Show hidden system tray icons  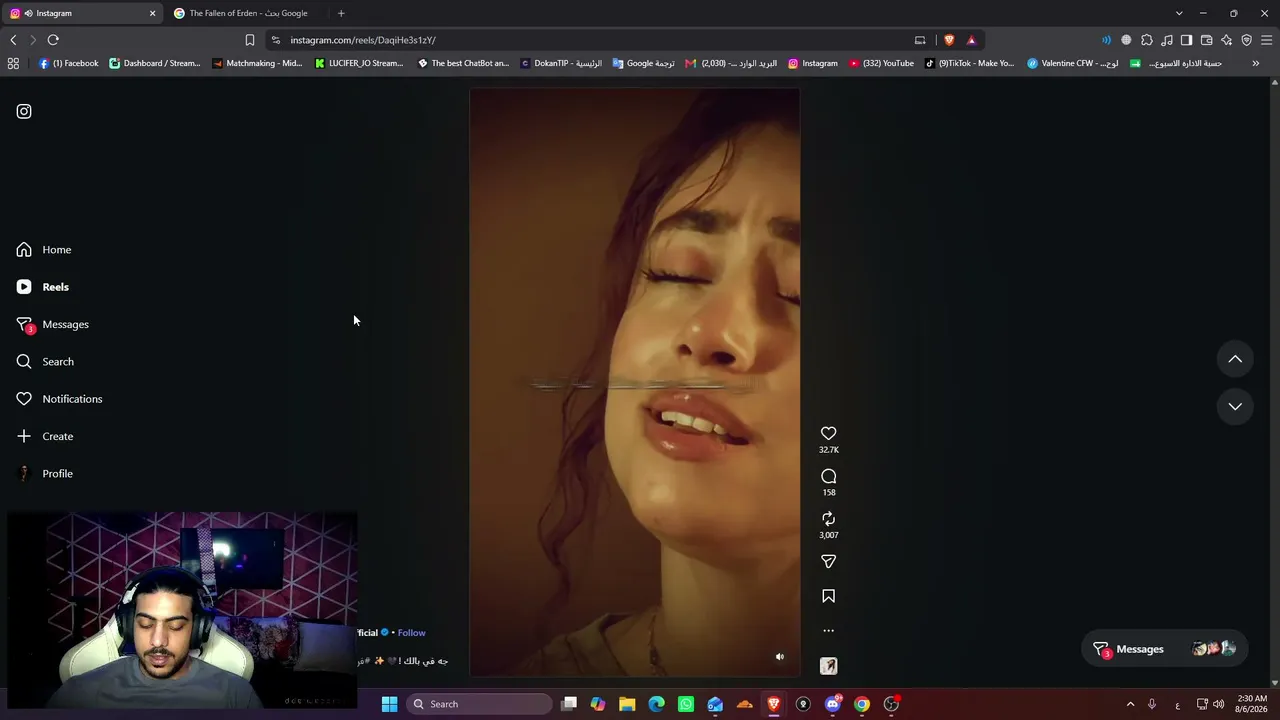tap(1131, 704)
